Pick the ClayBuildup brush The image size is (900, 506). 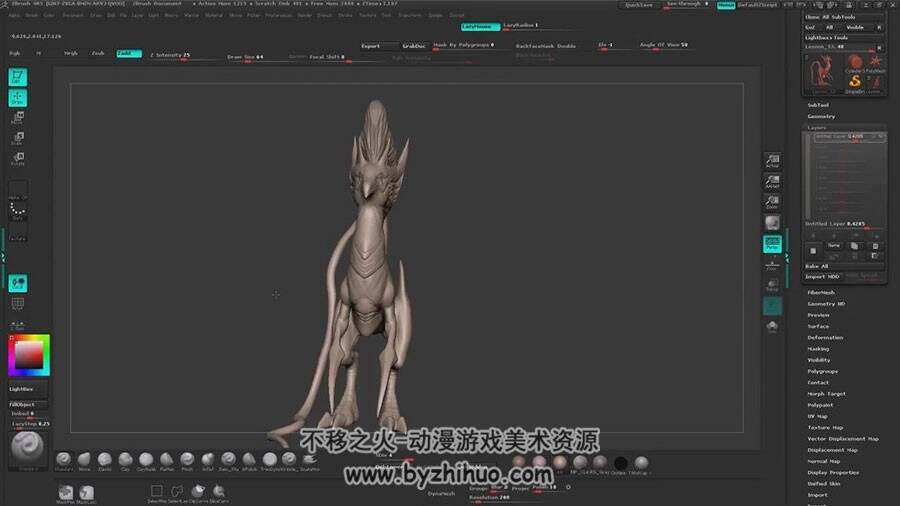click(146, 461)
